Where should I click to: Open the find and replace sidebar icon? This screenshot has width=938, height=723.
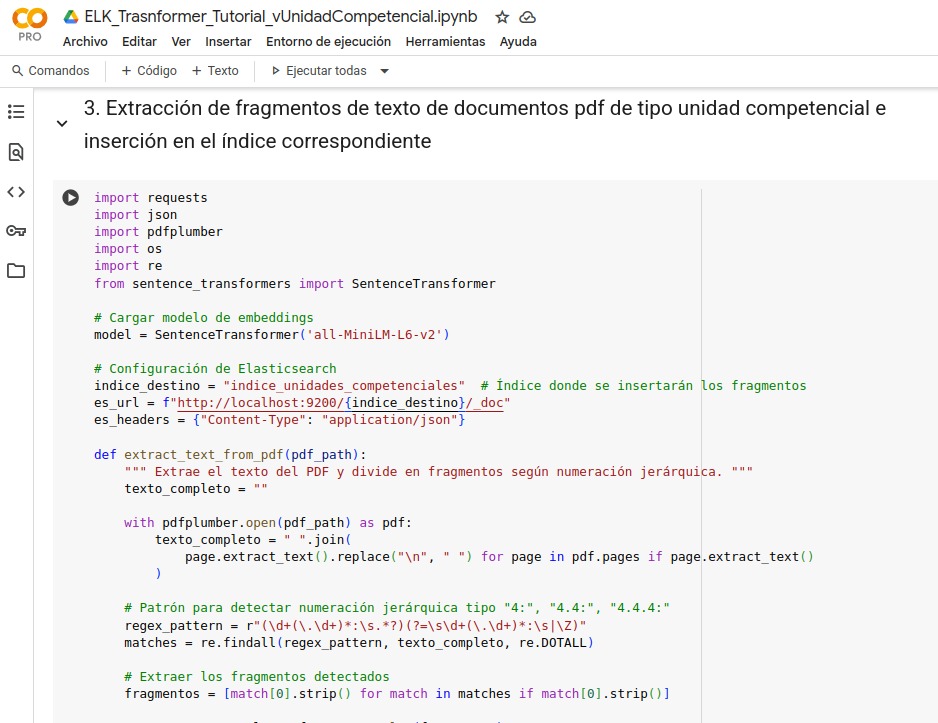pos(16,152)
